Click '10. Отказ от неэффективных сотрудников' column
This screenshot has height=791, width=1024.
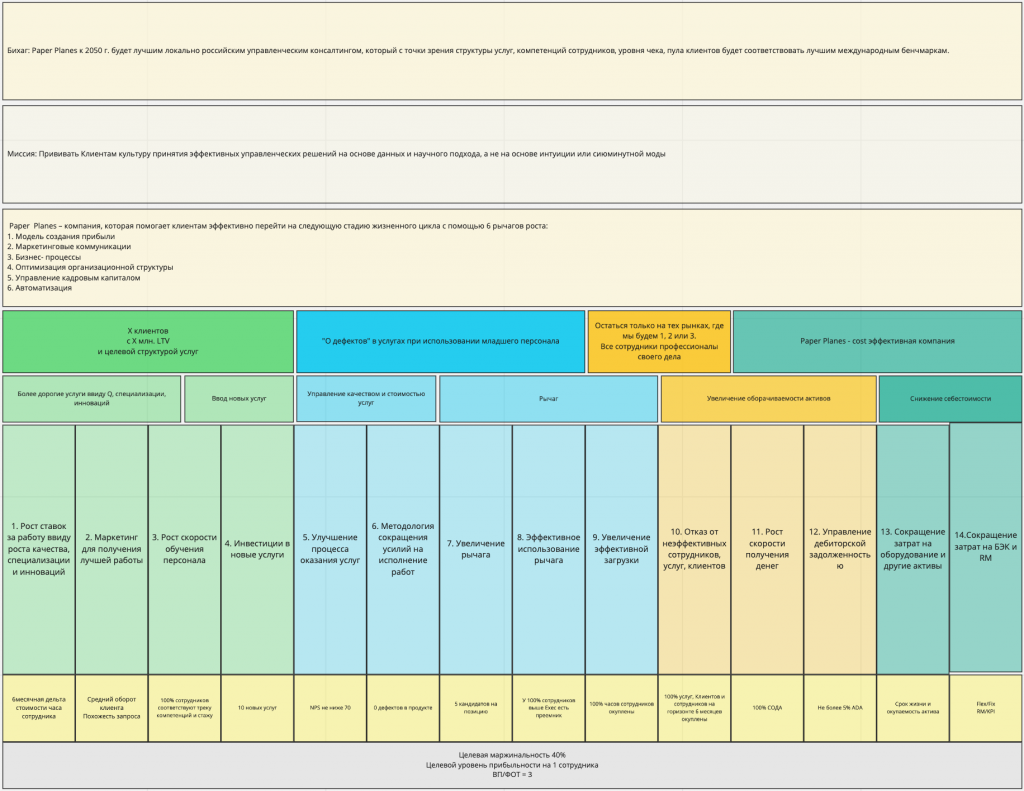(694, 549)
